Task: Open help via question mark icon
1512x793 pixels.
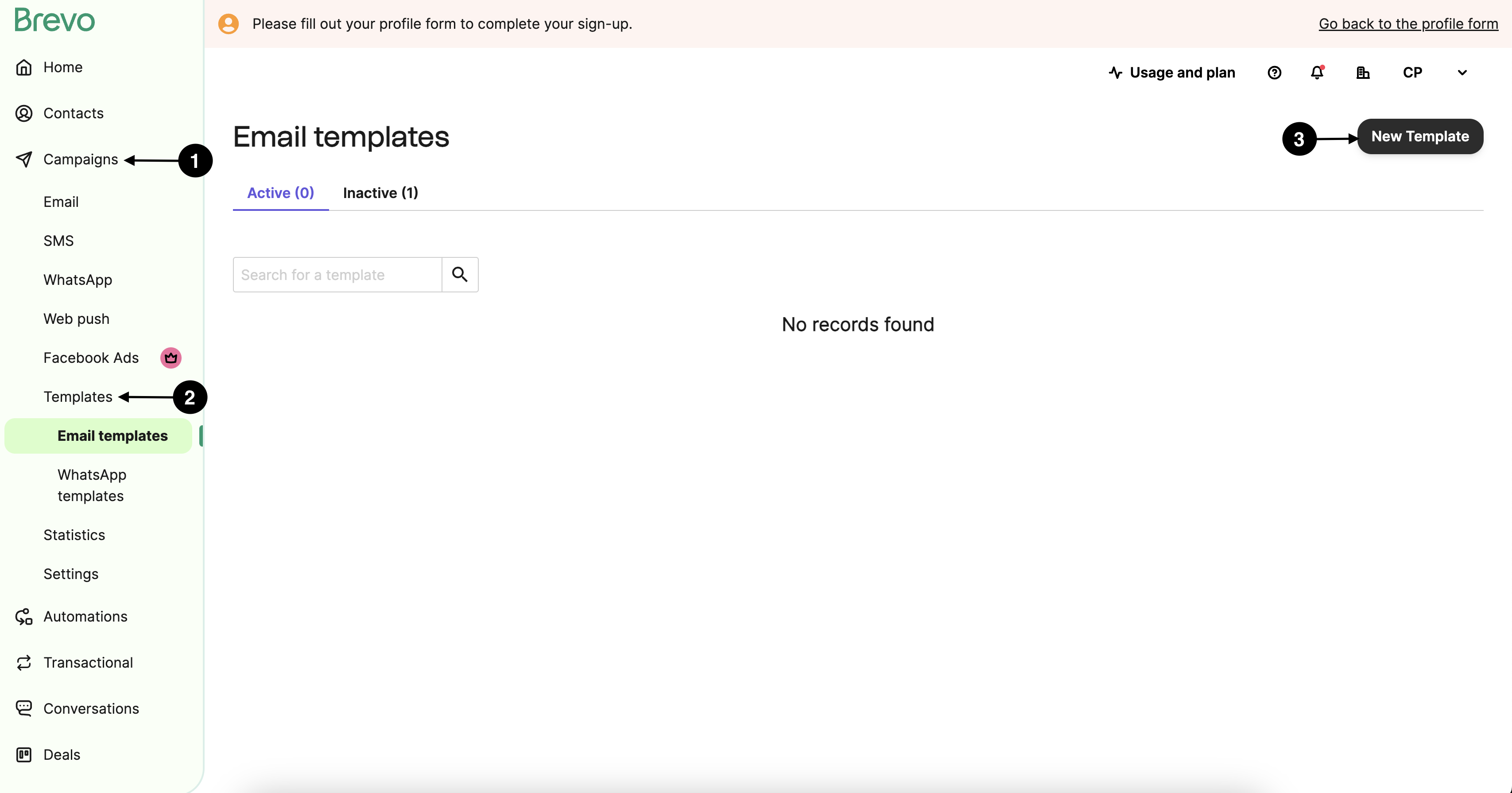Action: [x=1274, y=73]
